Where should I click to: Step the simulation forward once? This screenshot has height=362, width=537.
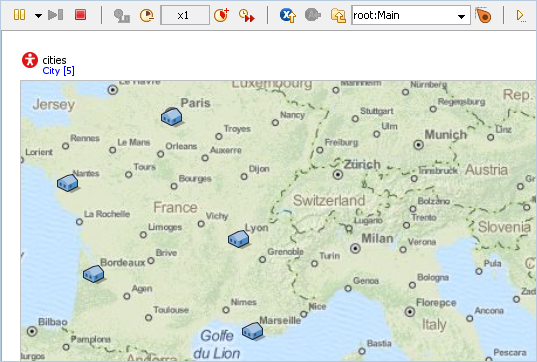tap(55, 15)
